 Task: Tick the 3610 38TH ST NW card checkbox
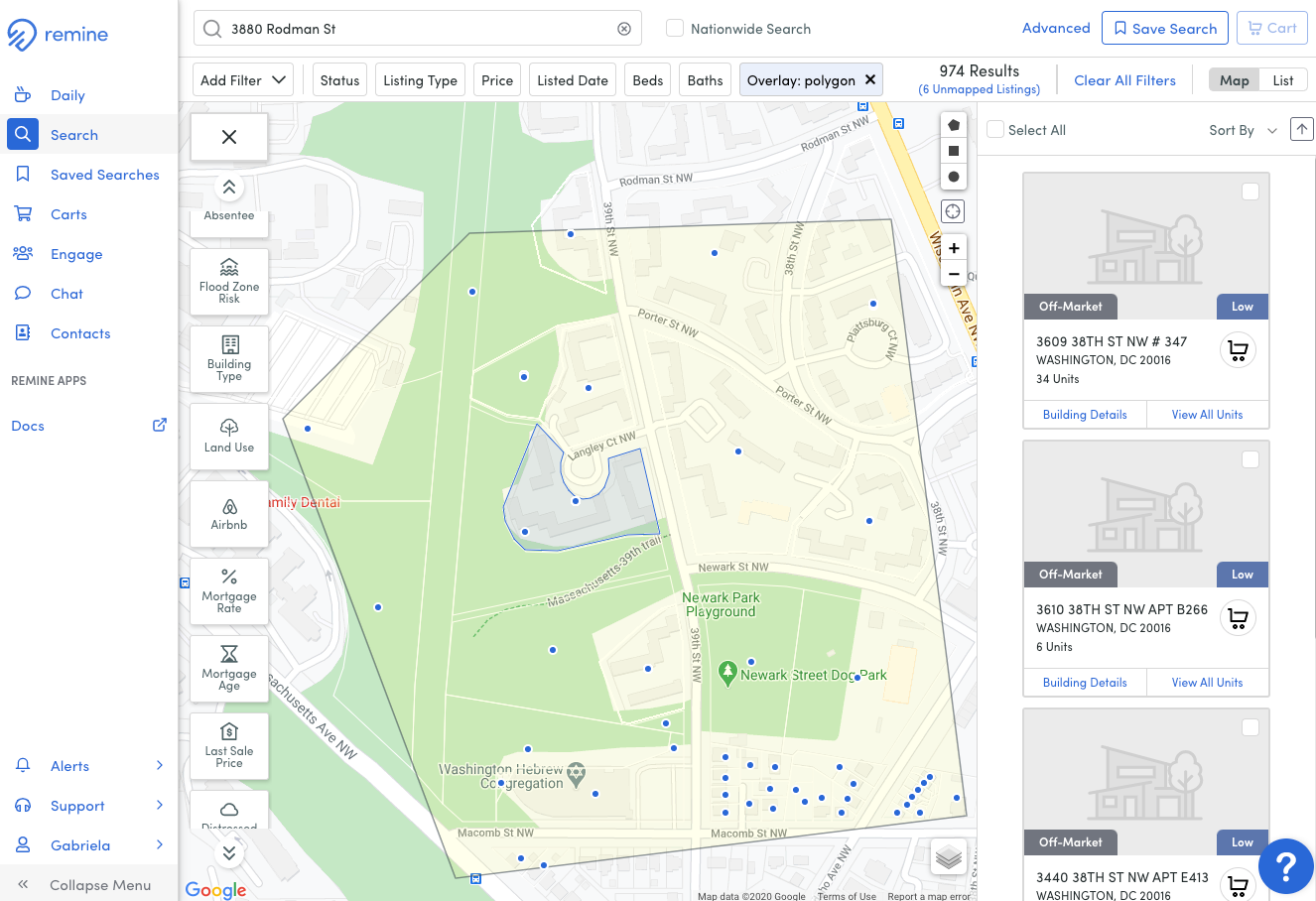(x=1250, y=459)
